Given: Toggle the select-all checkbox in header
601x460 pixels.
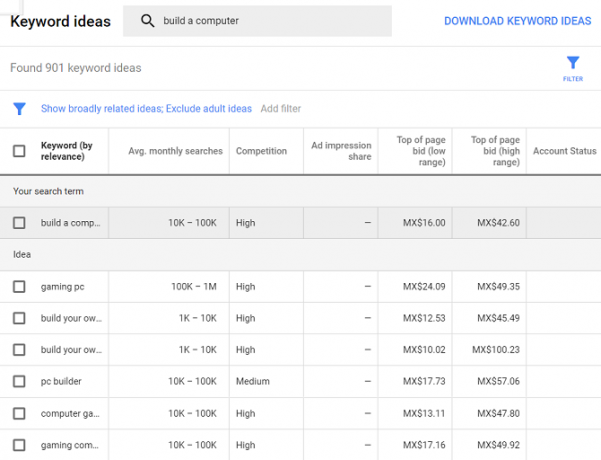Looking at the screenshot, I should point(19,151).
